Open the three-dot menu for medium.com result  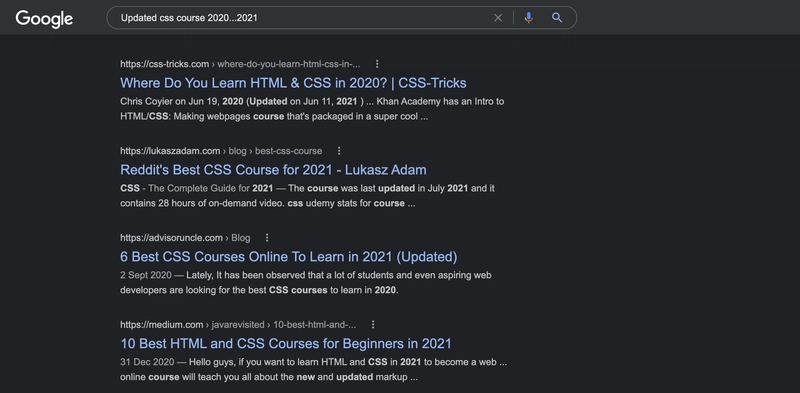(373, 324)
